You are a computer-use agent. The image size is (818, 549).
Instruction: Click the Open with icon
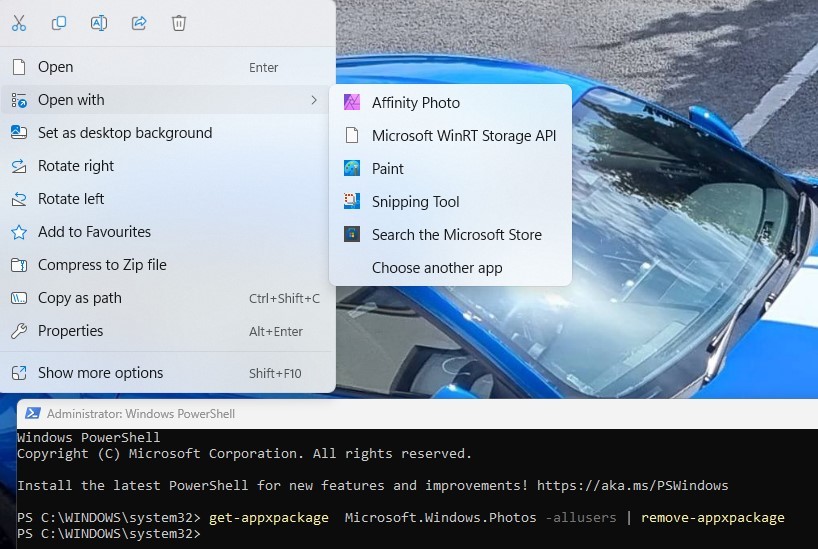point(19,100)
